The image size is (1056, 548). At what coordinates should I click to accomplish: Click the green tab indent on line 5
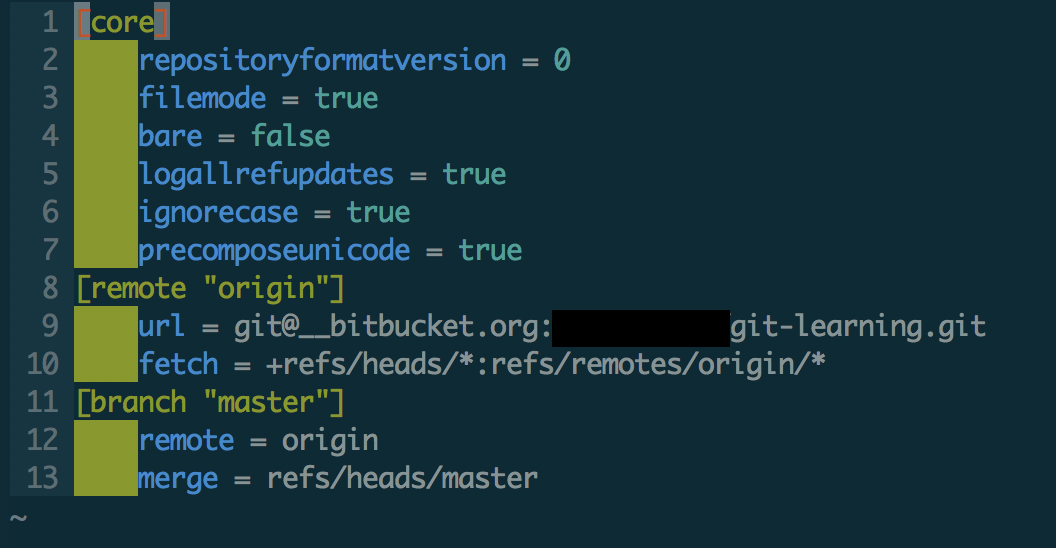point(106,174)
